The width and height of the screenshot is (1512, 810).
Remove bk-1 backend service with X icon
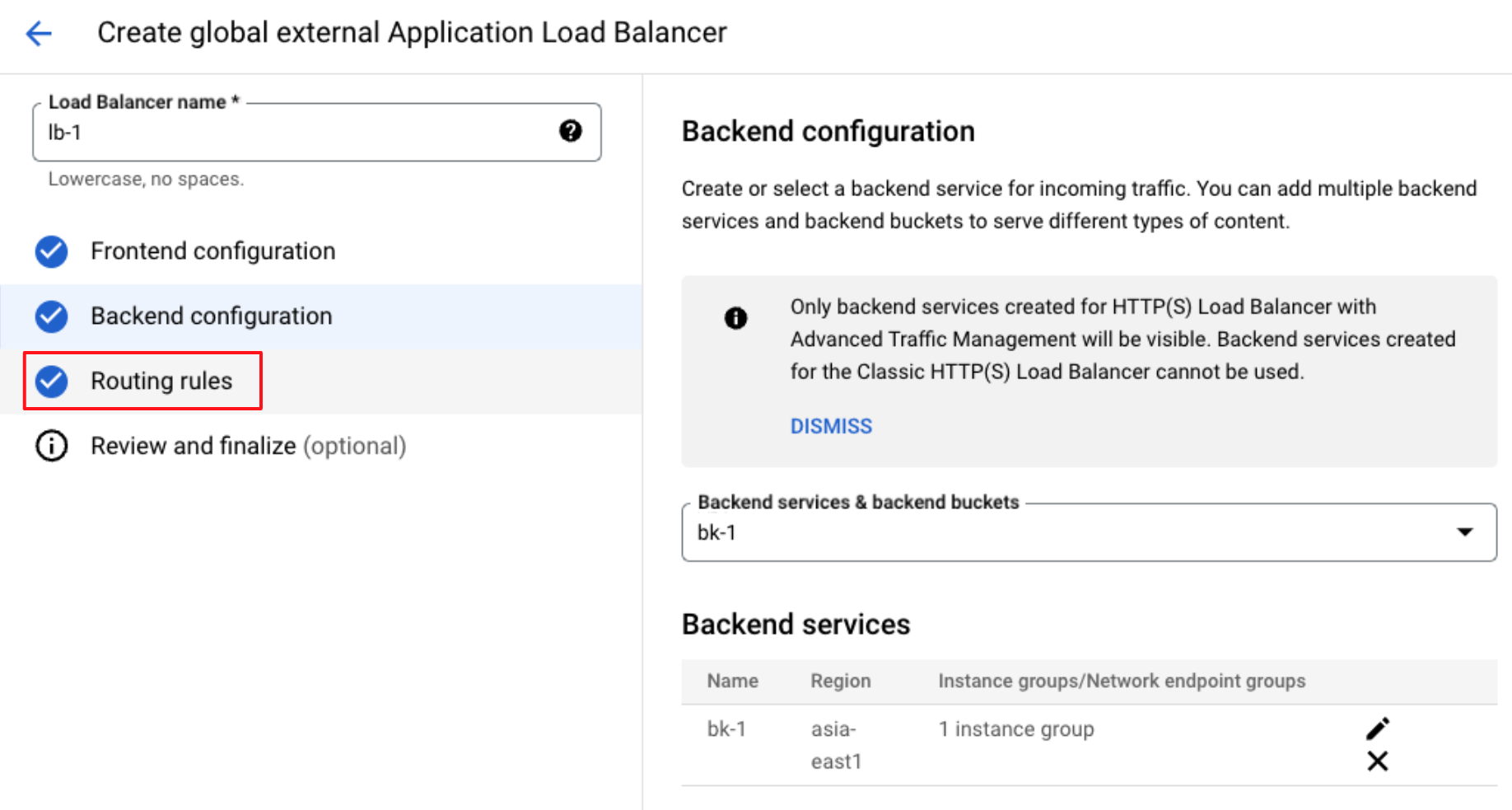point(1377,761)
